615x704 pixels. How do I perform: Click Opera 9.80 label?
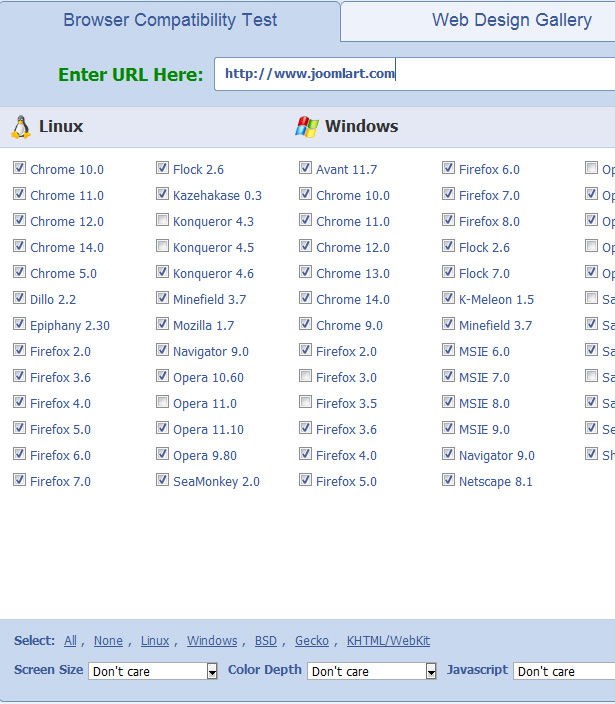[205, 456]
